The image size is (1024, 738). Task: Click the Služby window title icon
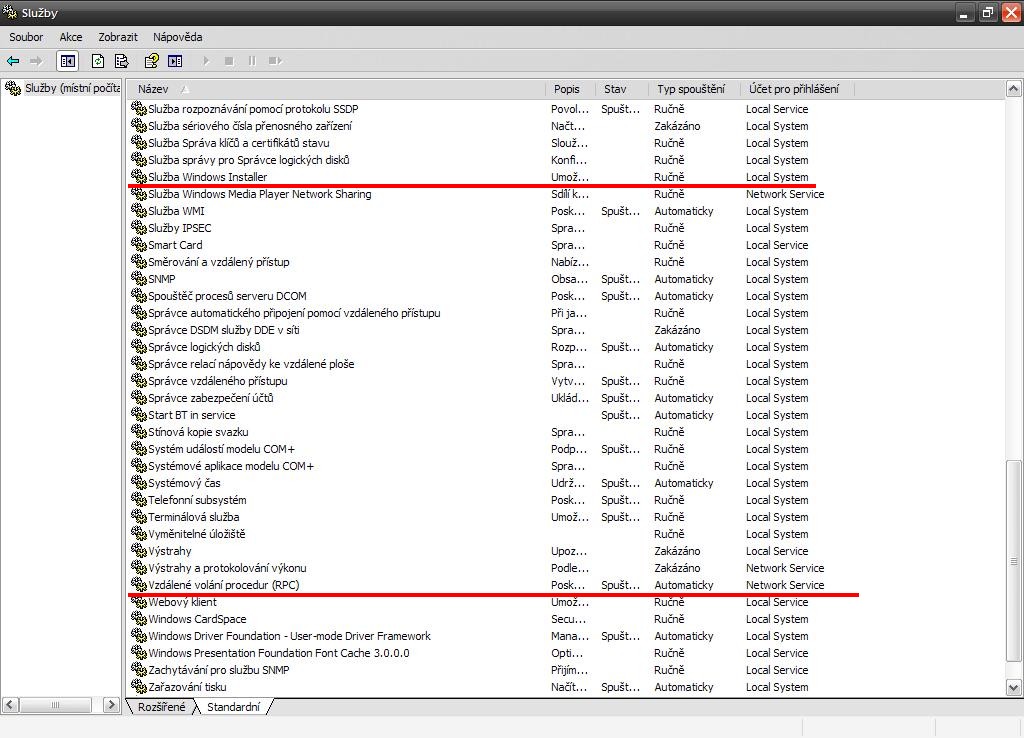[10, 11]
